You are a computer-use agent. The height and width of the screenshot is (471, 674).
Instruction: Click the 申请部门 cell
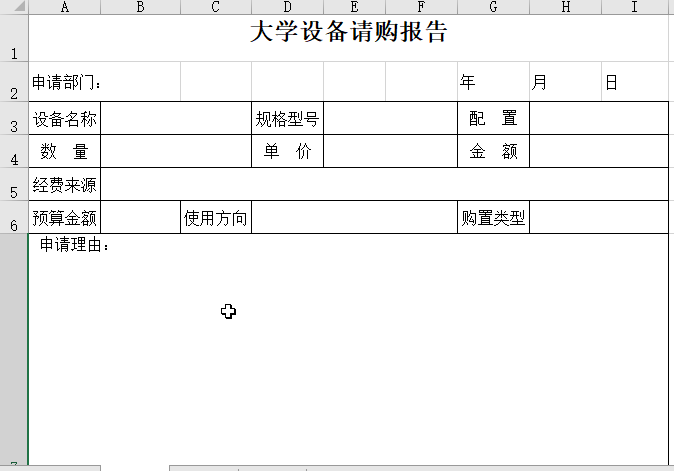tap(66, 83)
